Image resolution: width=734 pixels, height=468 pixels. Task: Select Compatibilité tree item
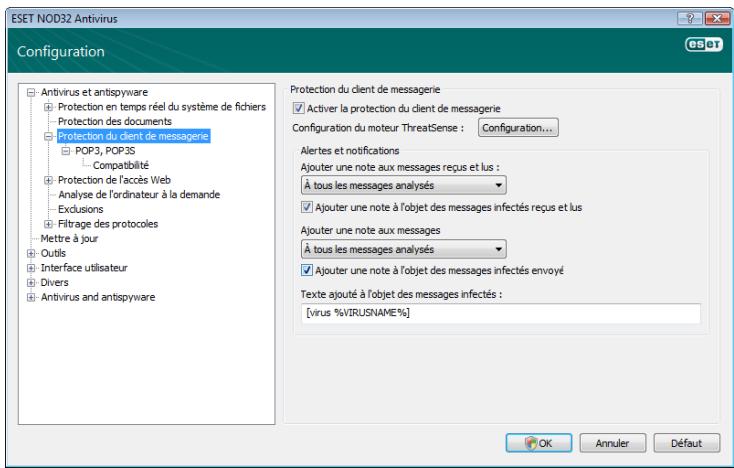[121, 165]
